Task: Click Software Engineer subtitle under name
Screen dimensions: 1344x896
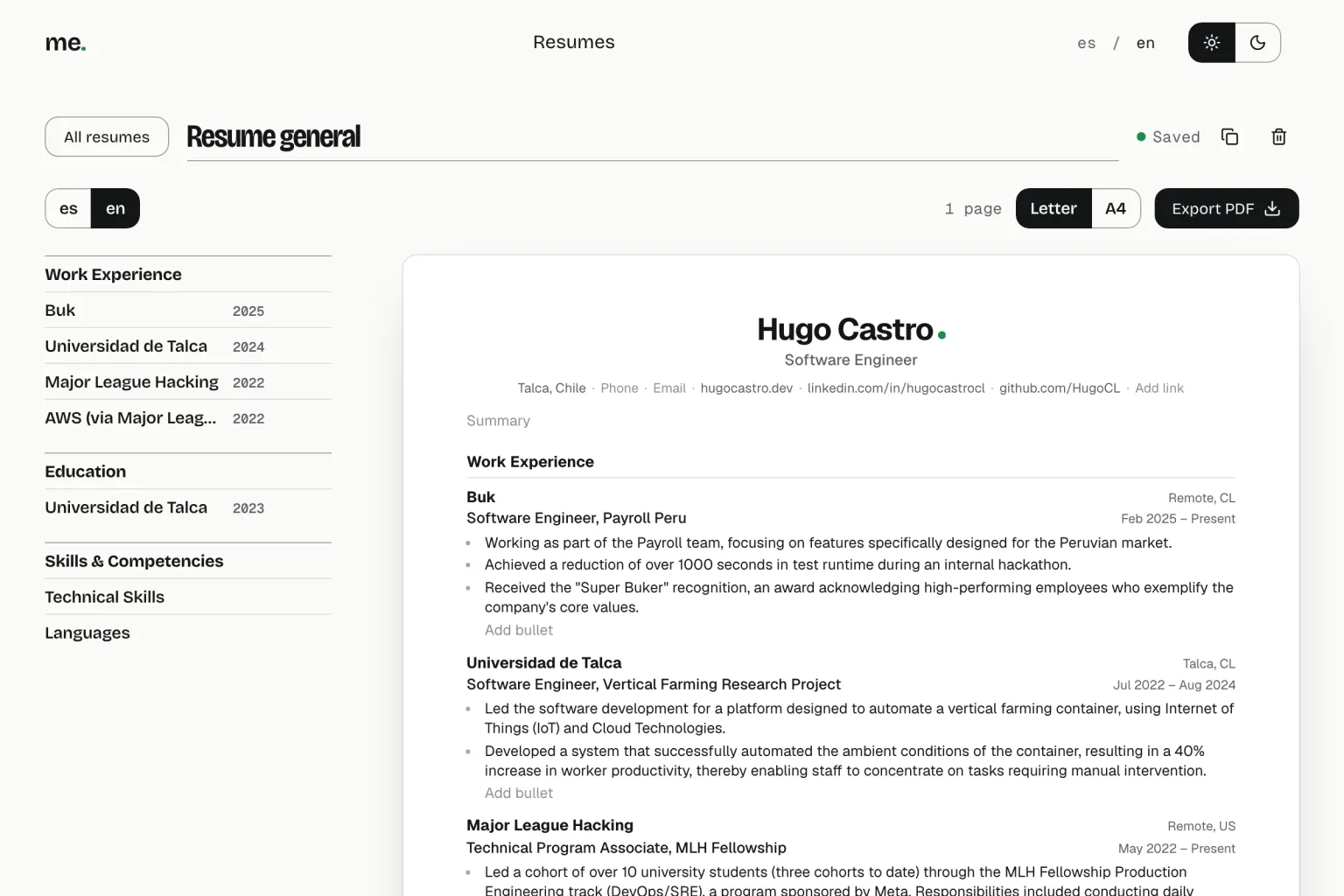Action: tap(850, 360)
